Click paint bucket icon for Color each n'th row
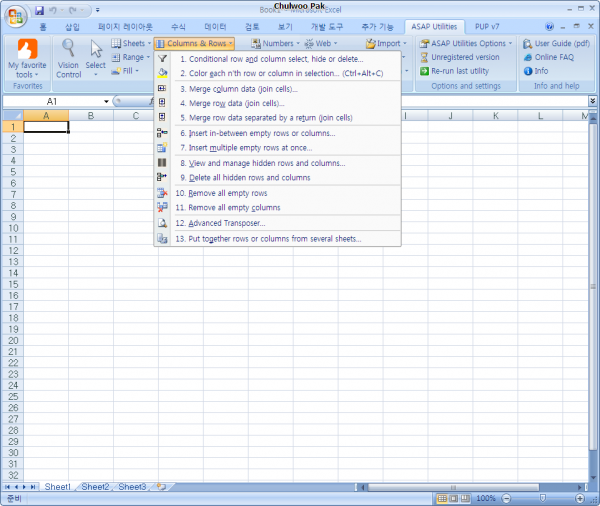600x506 pixels. click(162, 73)
